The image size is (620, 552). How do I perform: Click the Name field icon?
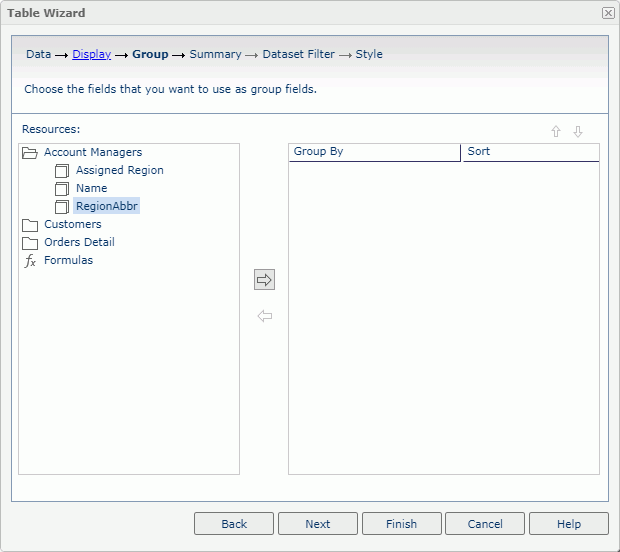62,189
